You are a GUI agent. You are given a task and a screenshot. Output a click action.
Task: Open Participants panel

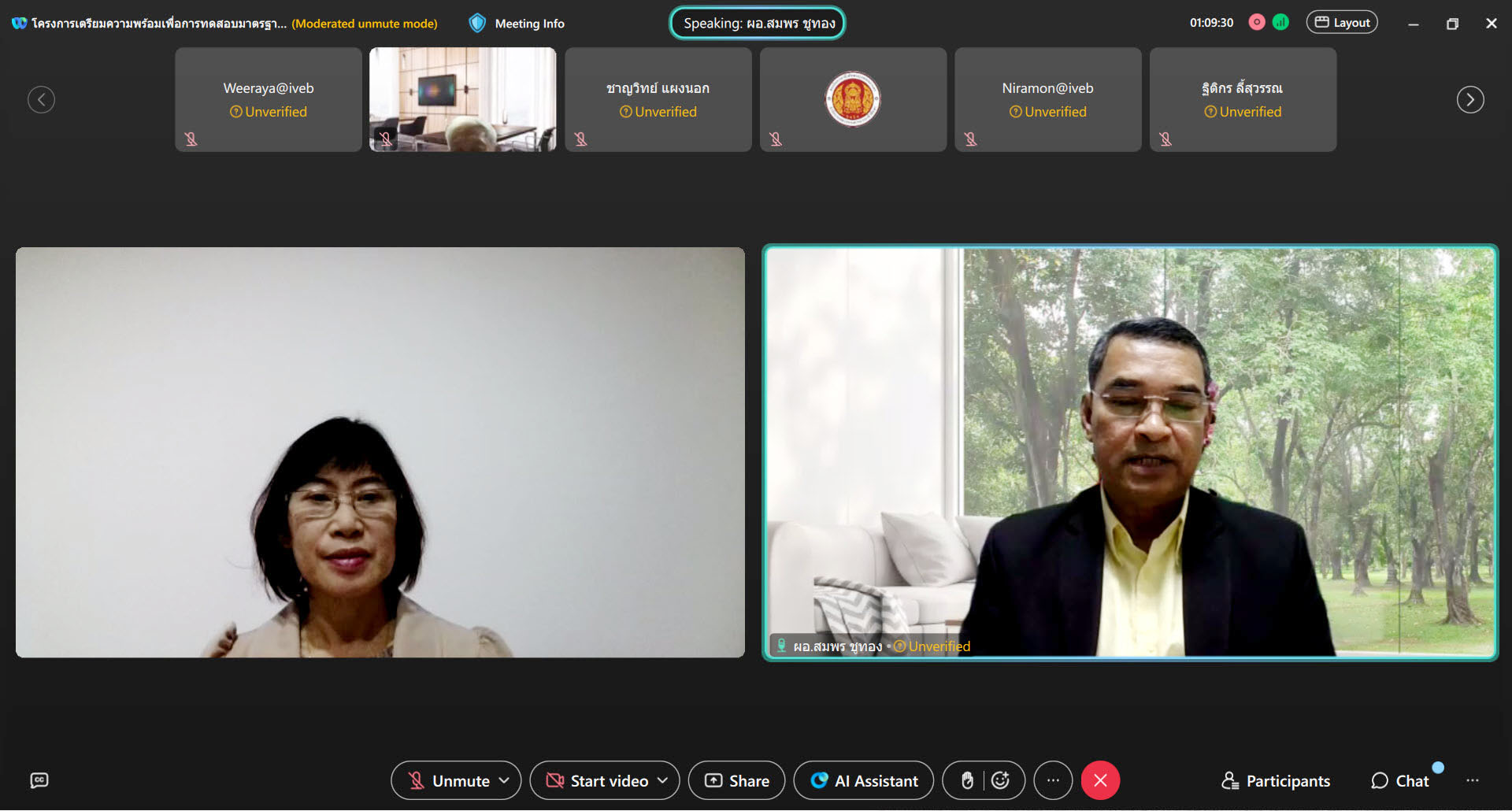[x=1276, y=781]
